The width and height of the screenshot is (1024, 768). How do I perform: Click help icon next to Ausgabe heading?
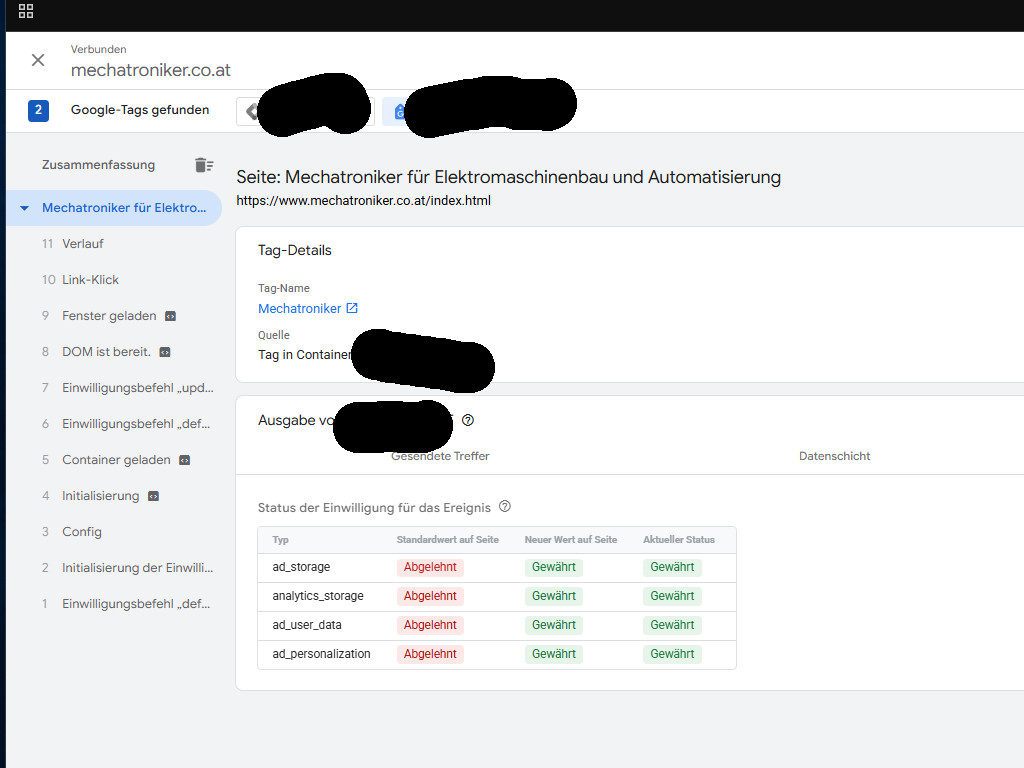(x=468, y=420)
